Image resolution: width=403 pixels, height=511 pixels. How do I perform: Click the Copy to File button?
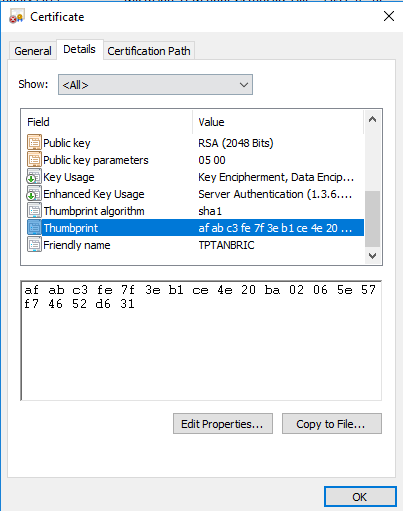pyautogui.click(x=332, y=424)
